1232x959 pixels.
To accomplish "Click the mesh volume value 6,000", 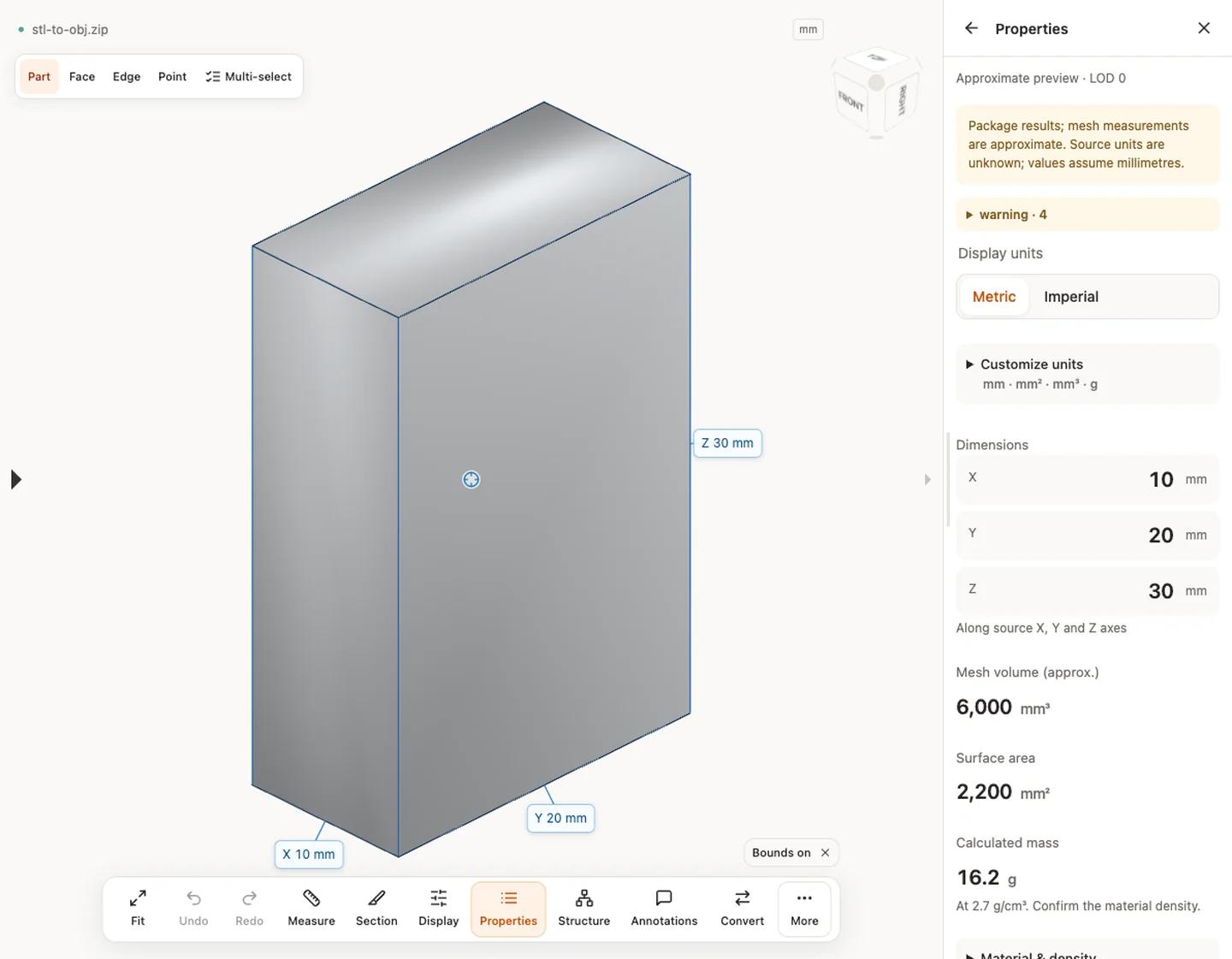I will tap(984, 707).
